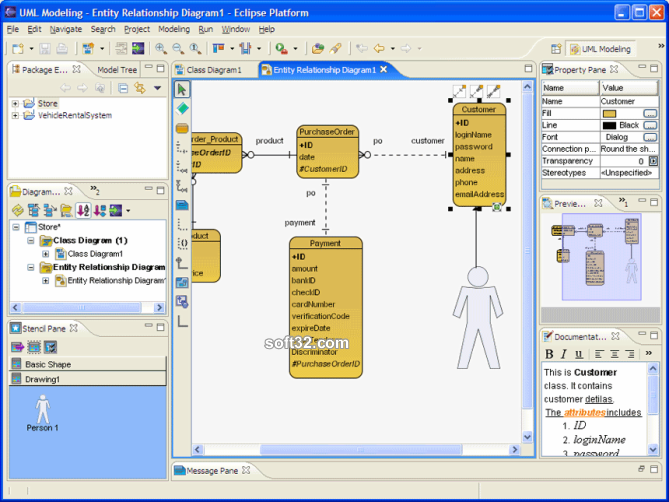Select the pointer tool in diagram palette
The width and height of the screenshot is (669, 502).
click(x=182, y=89)
